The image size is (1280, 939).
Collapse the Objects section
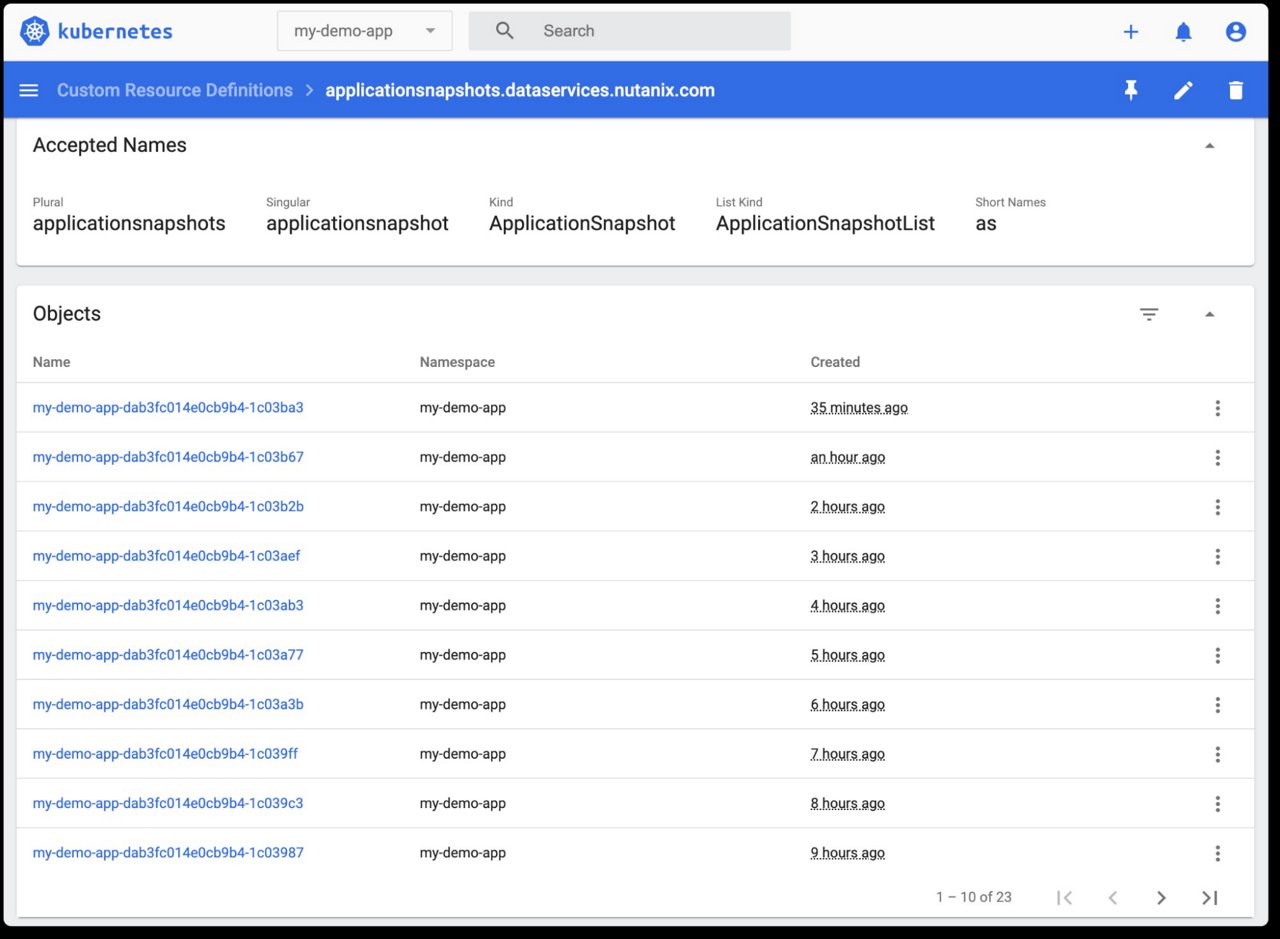point(1209,314)
